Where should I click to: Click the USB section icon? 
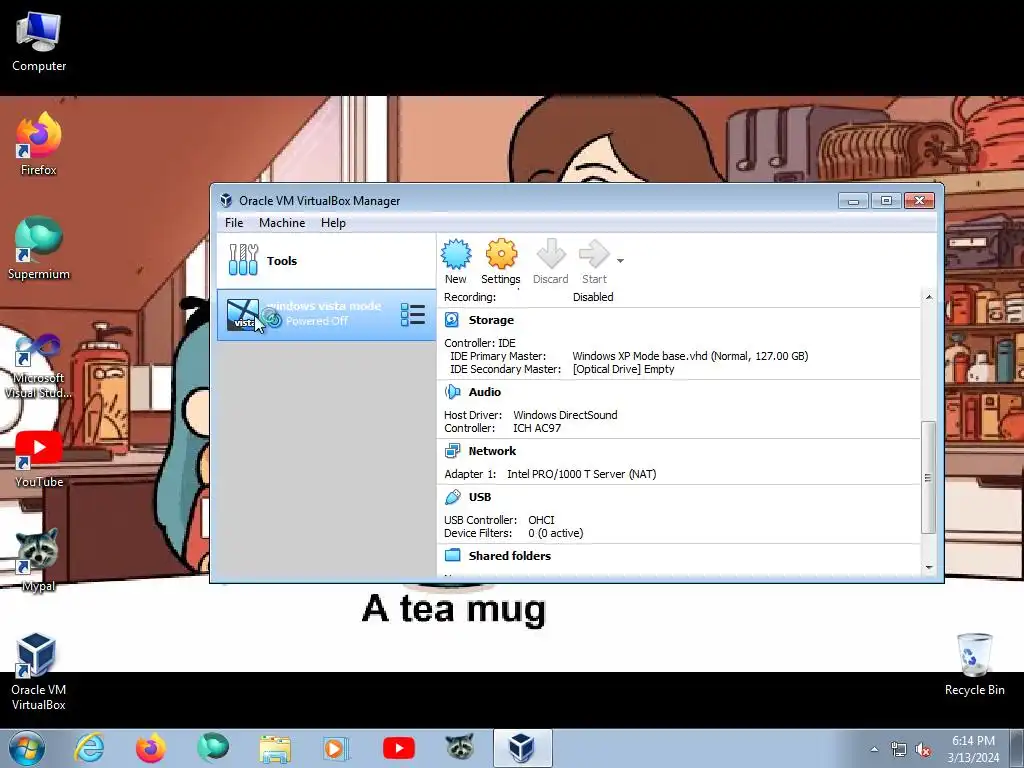(452, 497)
